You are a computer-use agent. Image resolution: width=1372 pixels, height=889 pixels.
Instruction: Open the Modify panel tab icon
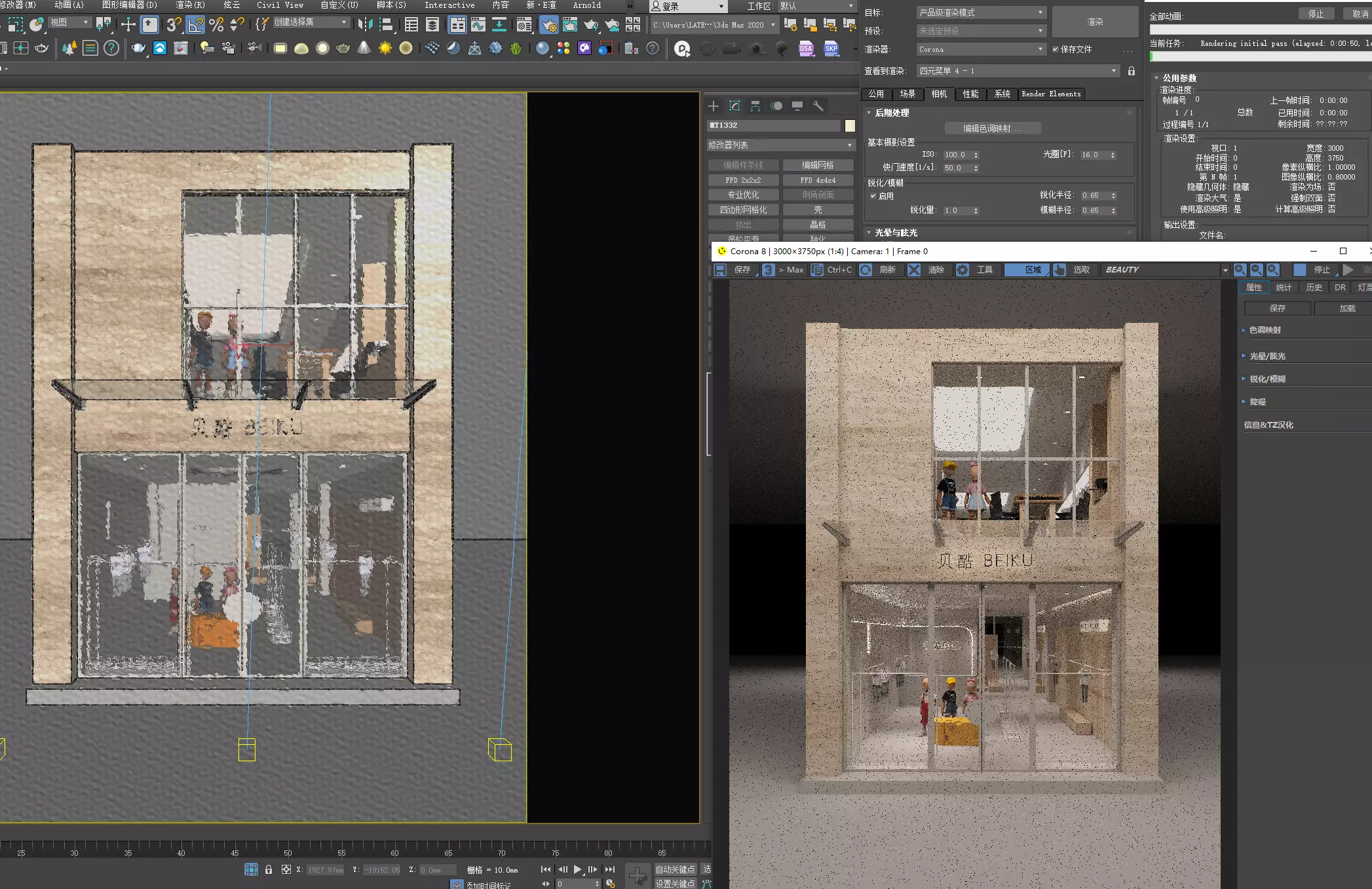734,105
